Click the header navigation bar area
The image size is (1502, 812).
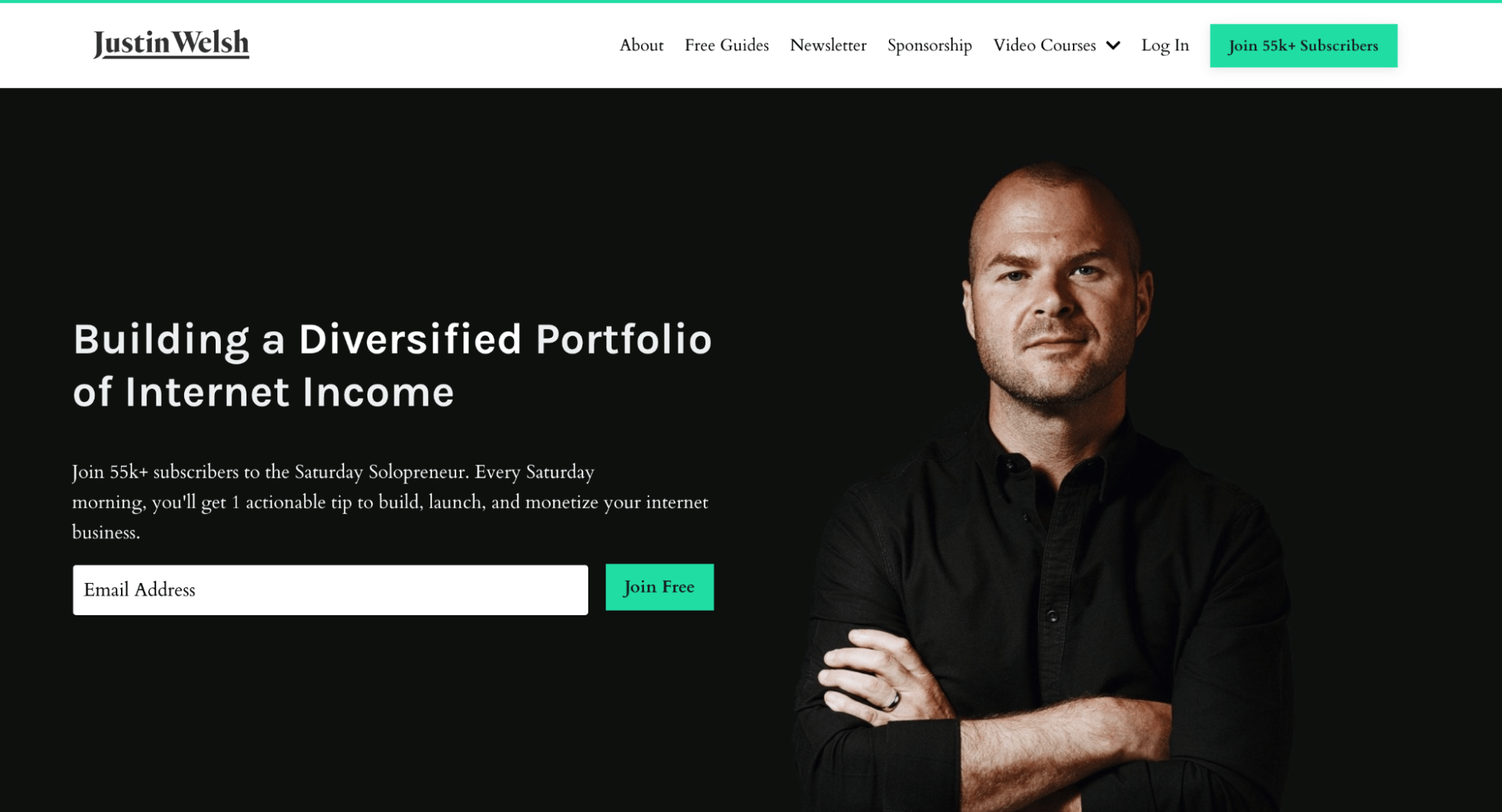pos(751,44)
